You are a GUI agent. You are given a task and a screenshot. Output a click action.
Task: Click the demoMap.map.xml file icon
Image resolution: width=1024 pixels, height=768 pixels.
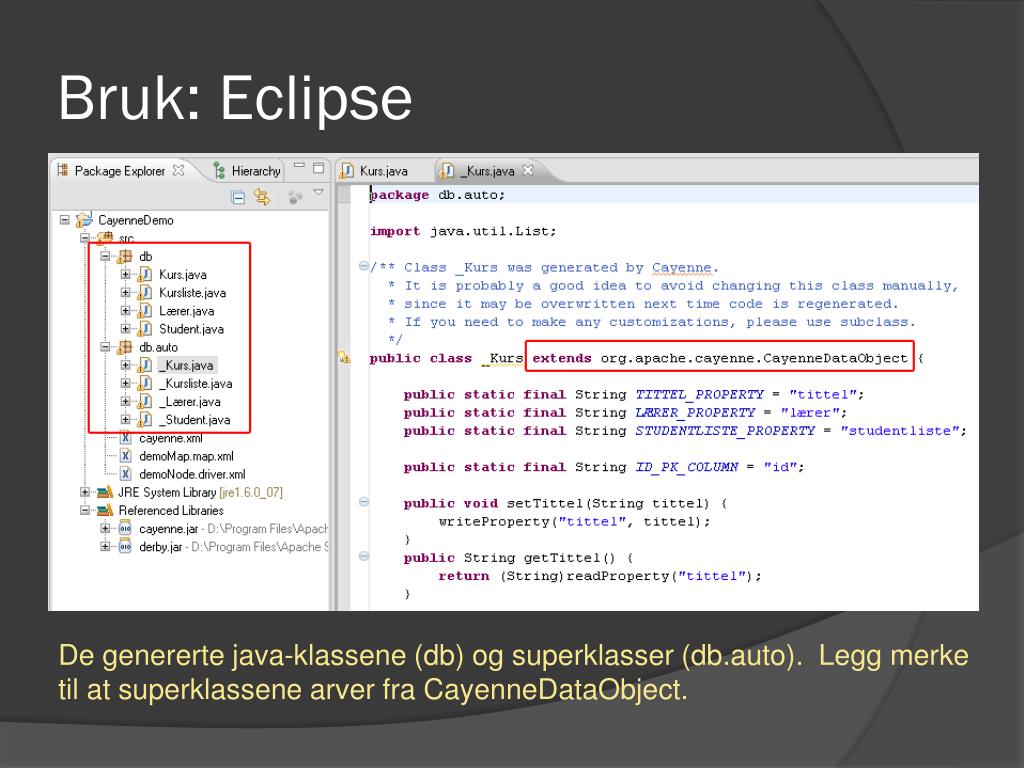pyautogui.click(x=125, y=456)
